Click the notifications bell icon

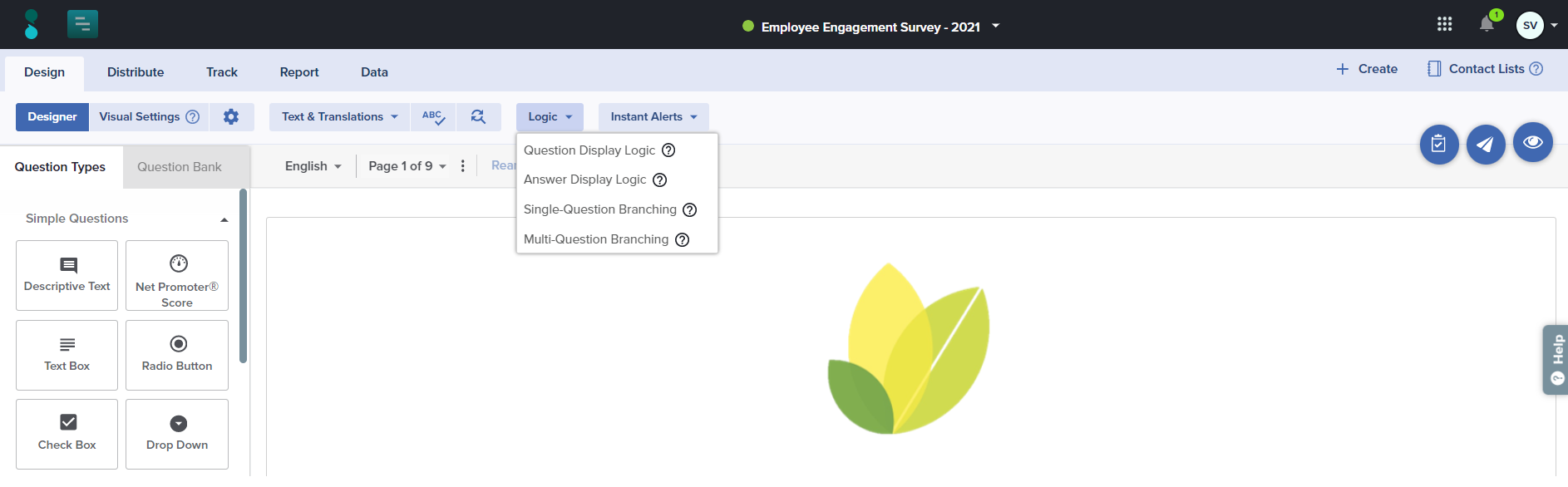pyautogui.click(x=1487, y=25)
